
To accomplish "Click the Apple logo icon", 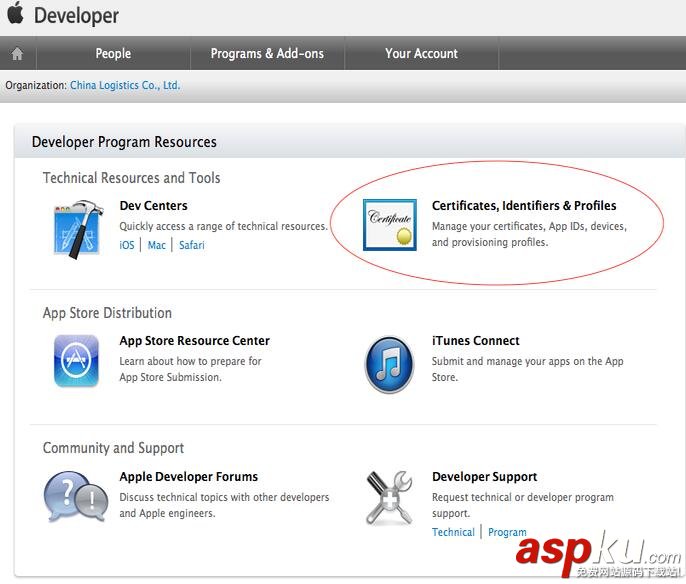I will 15,13.
